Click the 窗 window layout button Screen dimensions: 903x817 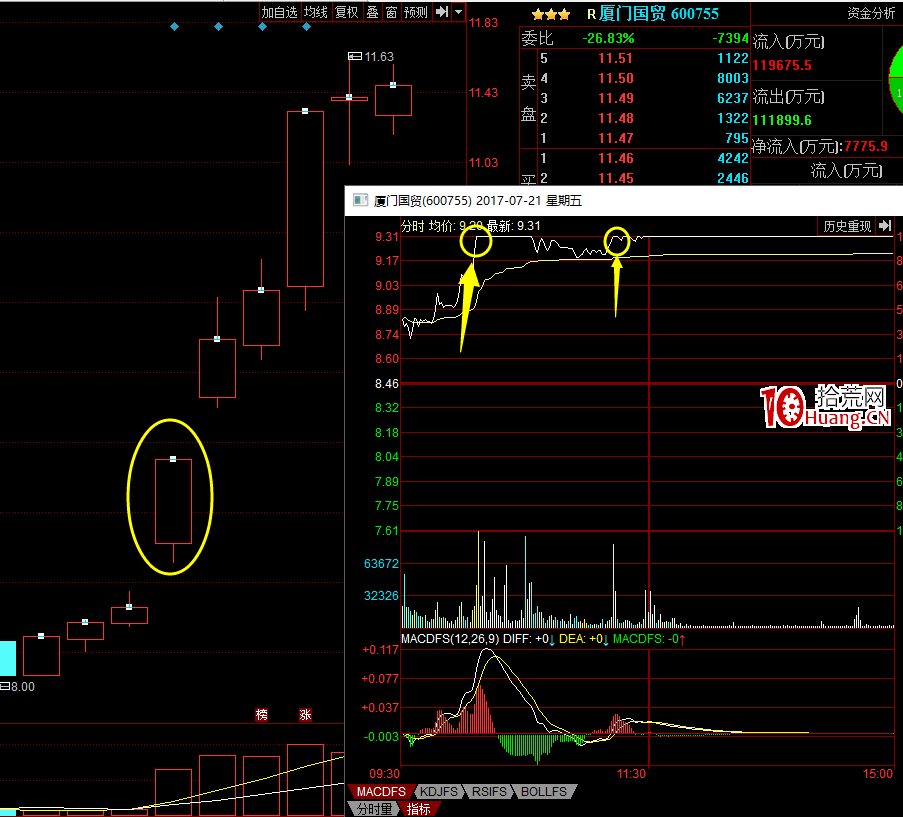click(392, 12)
